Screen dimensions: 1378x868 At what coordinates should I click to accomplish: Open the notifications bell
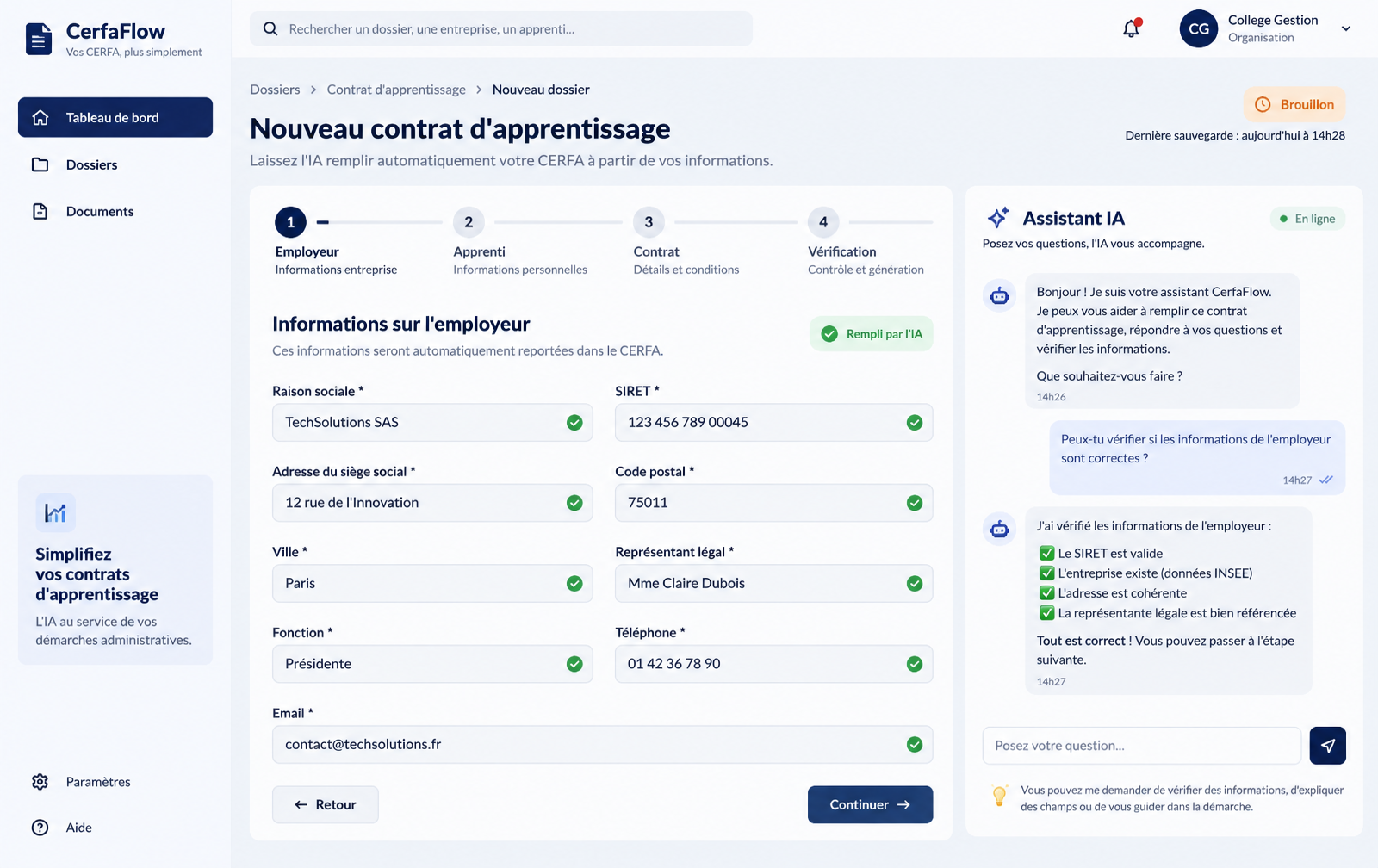click(1132, 28)
